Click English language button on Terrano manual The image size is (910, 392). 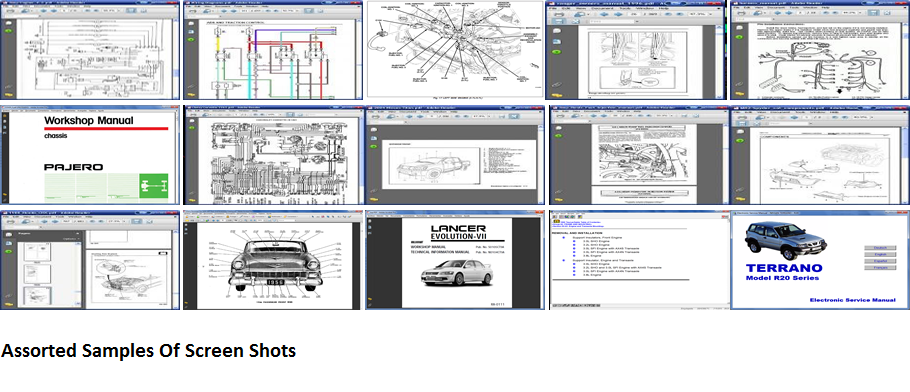click(880, 254)
